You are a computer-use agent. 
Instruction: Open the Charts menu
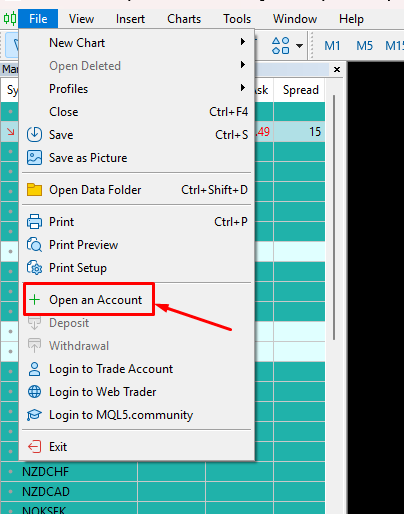coord(184,19)
